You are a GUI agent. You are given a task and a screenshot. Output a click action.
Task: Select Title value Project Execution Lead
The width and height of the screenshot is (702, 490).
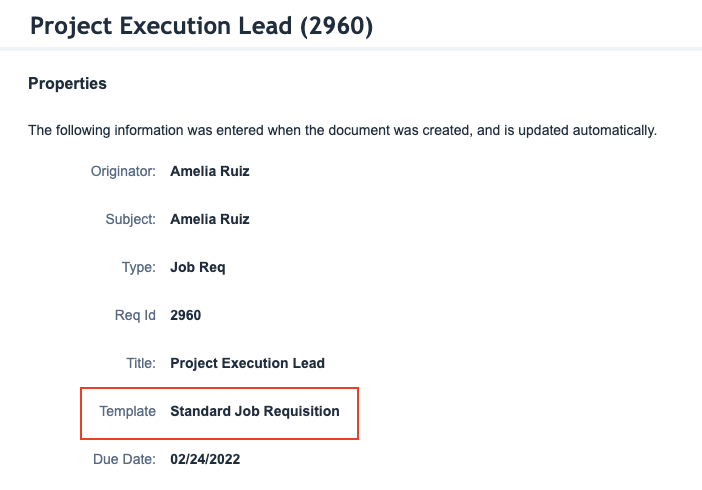[x=247, y=363]
